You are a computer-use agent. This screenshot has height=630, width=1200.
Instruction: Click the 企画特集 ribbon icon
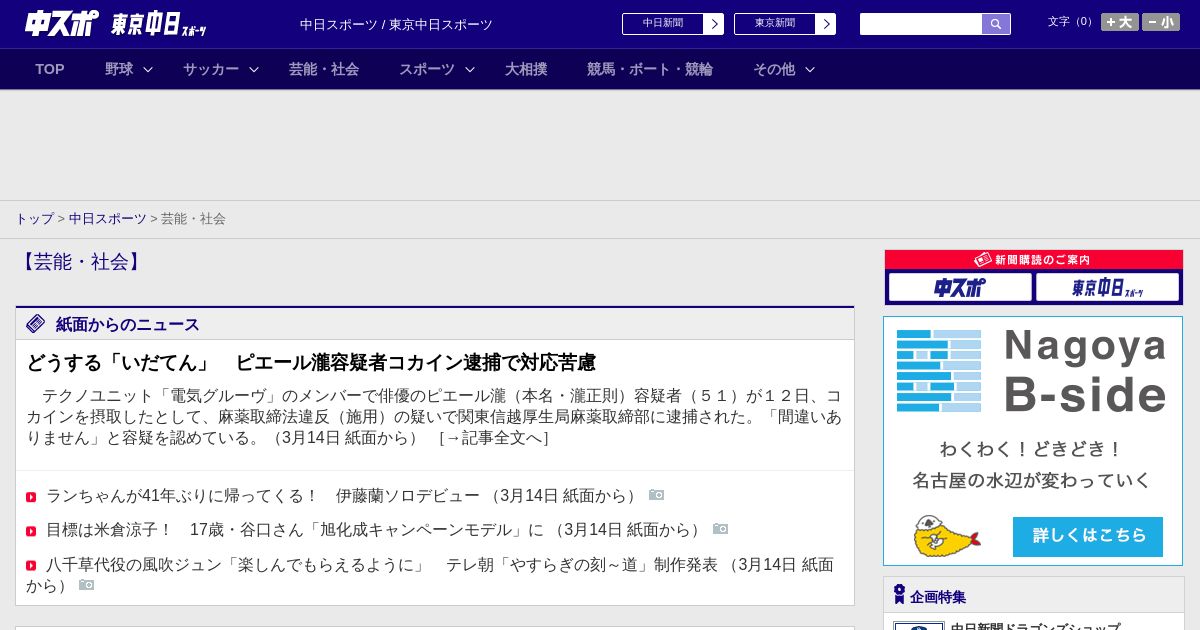[x=899, y=595]
